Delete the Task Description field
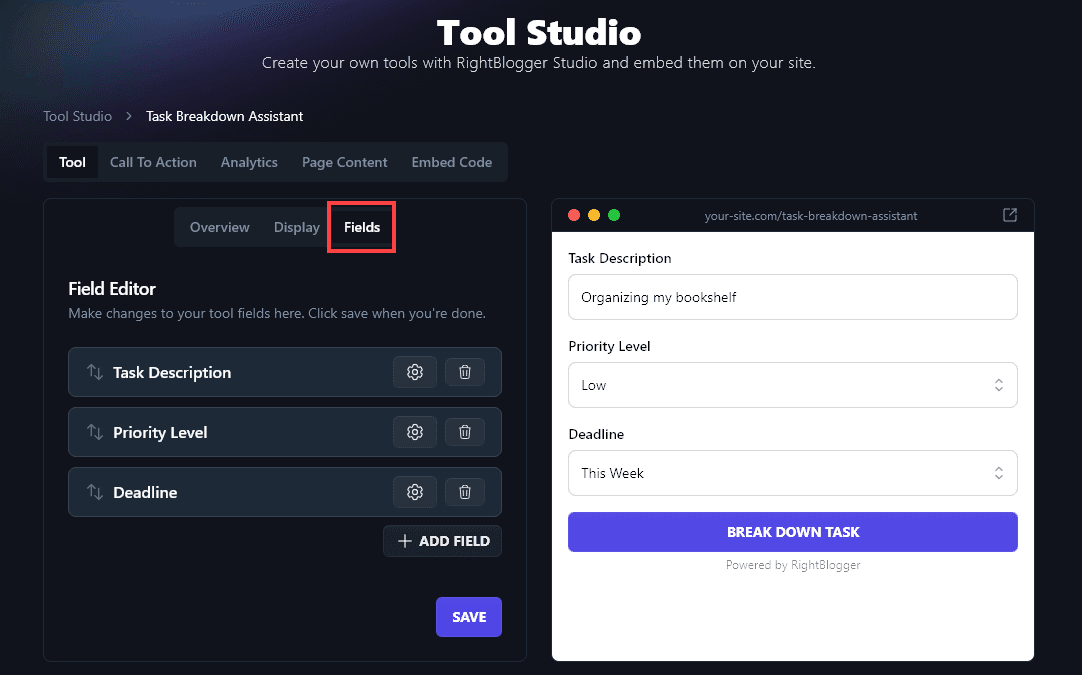 464,371
